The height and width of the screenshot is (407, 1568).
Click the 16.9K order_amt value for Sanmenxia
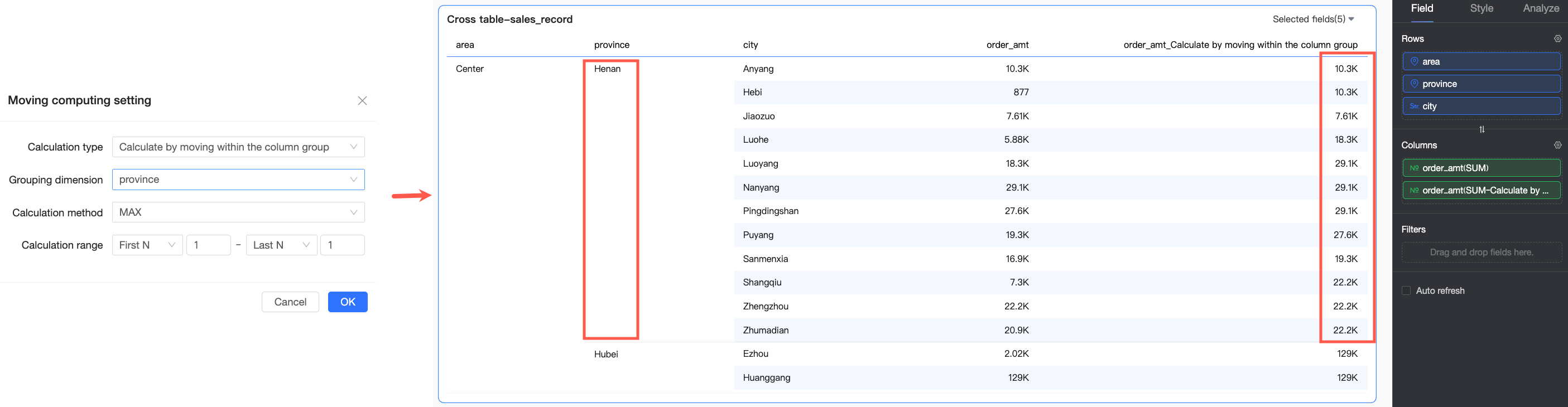1017,259
